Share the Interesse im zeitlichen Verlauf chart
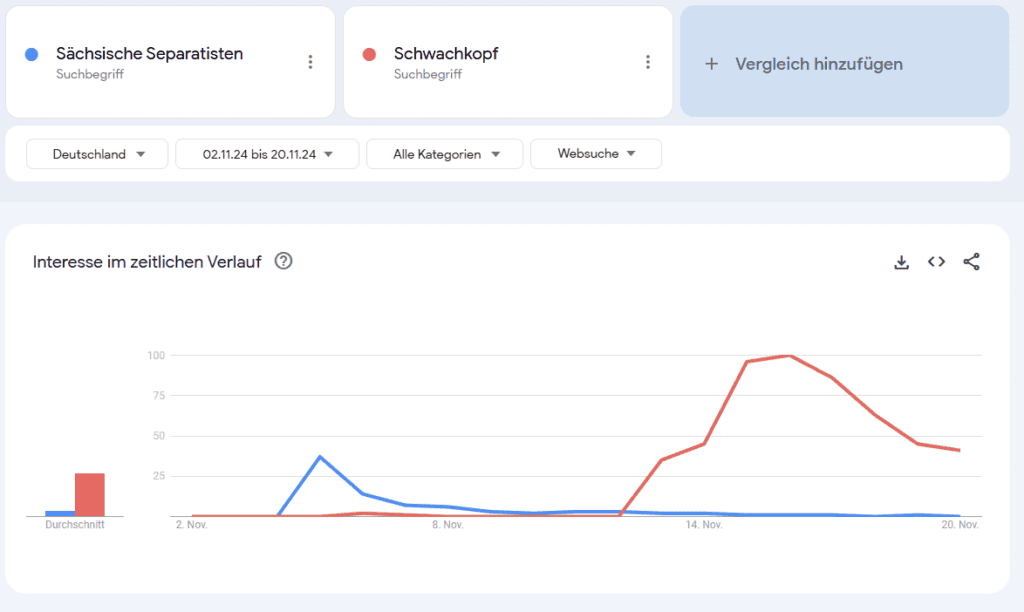Screen dimensions: 1024x612 [971, 262]
